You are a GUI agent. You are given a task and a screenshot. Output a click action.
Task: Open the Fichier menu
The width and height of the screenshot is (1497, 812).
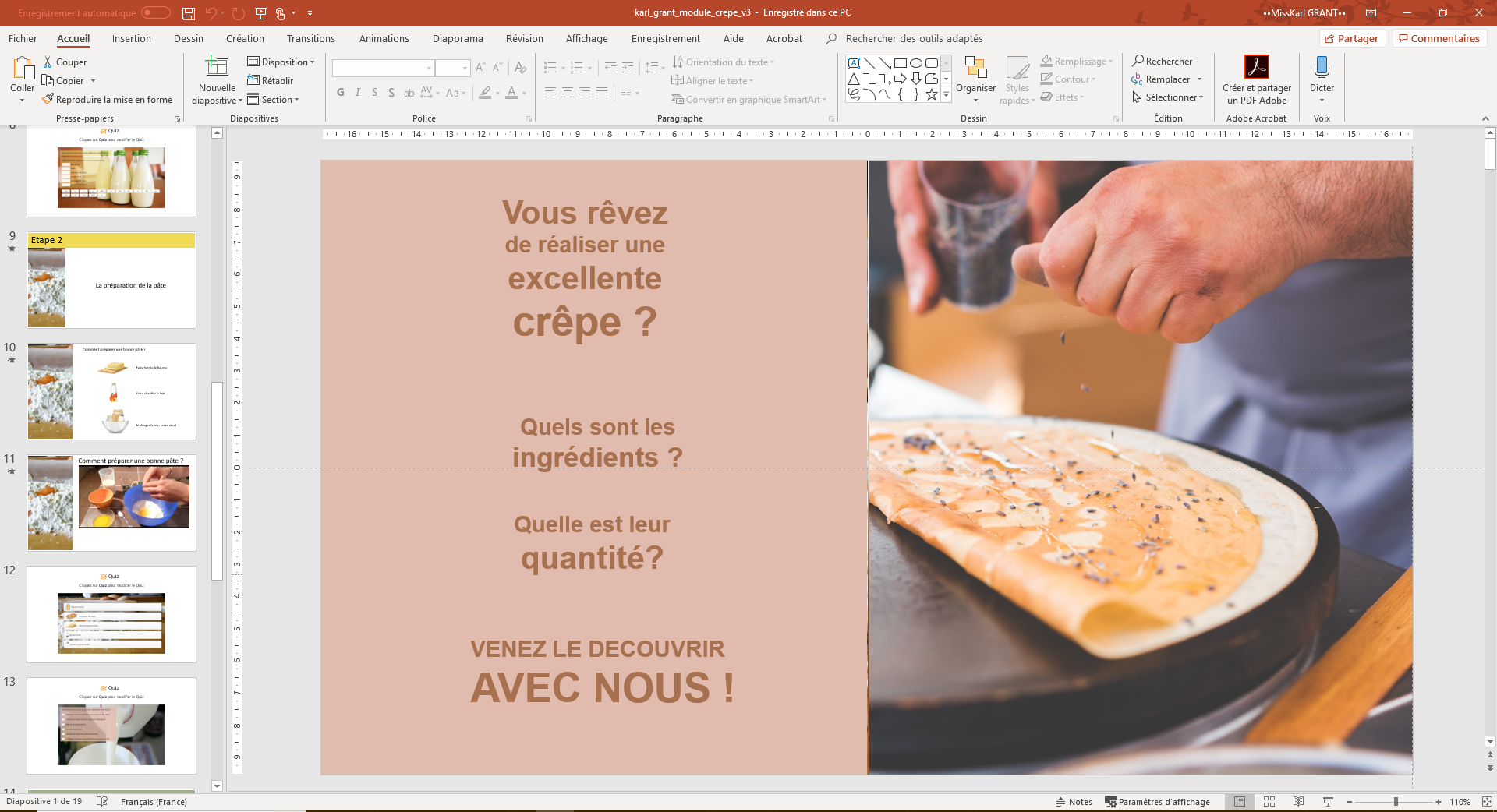(x=23, y=38)
